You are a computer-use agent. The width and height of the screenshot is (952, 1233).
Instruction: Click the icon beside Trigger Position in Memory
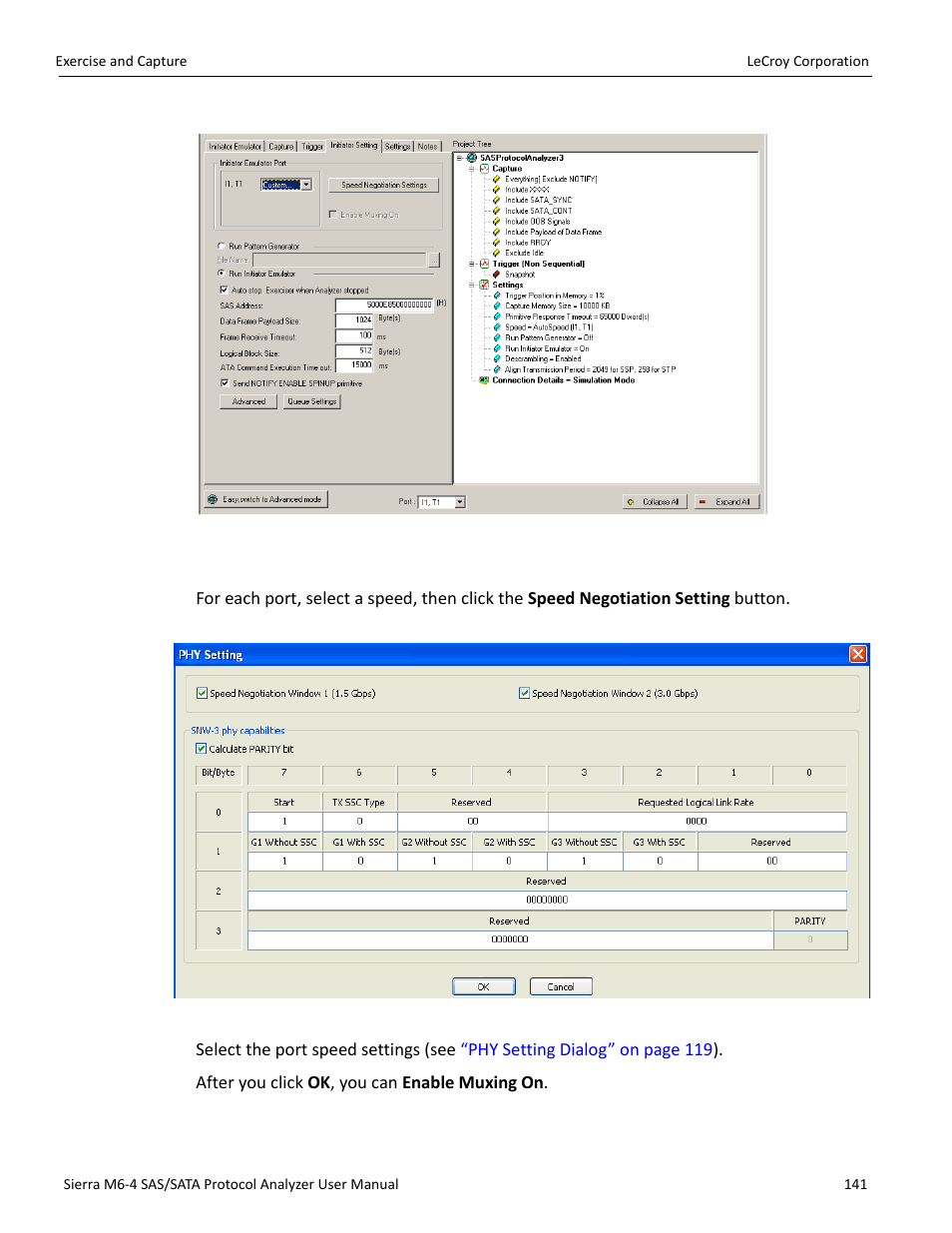click(497, 296)
